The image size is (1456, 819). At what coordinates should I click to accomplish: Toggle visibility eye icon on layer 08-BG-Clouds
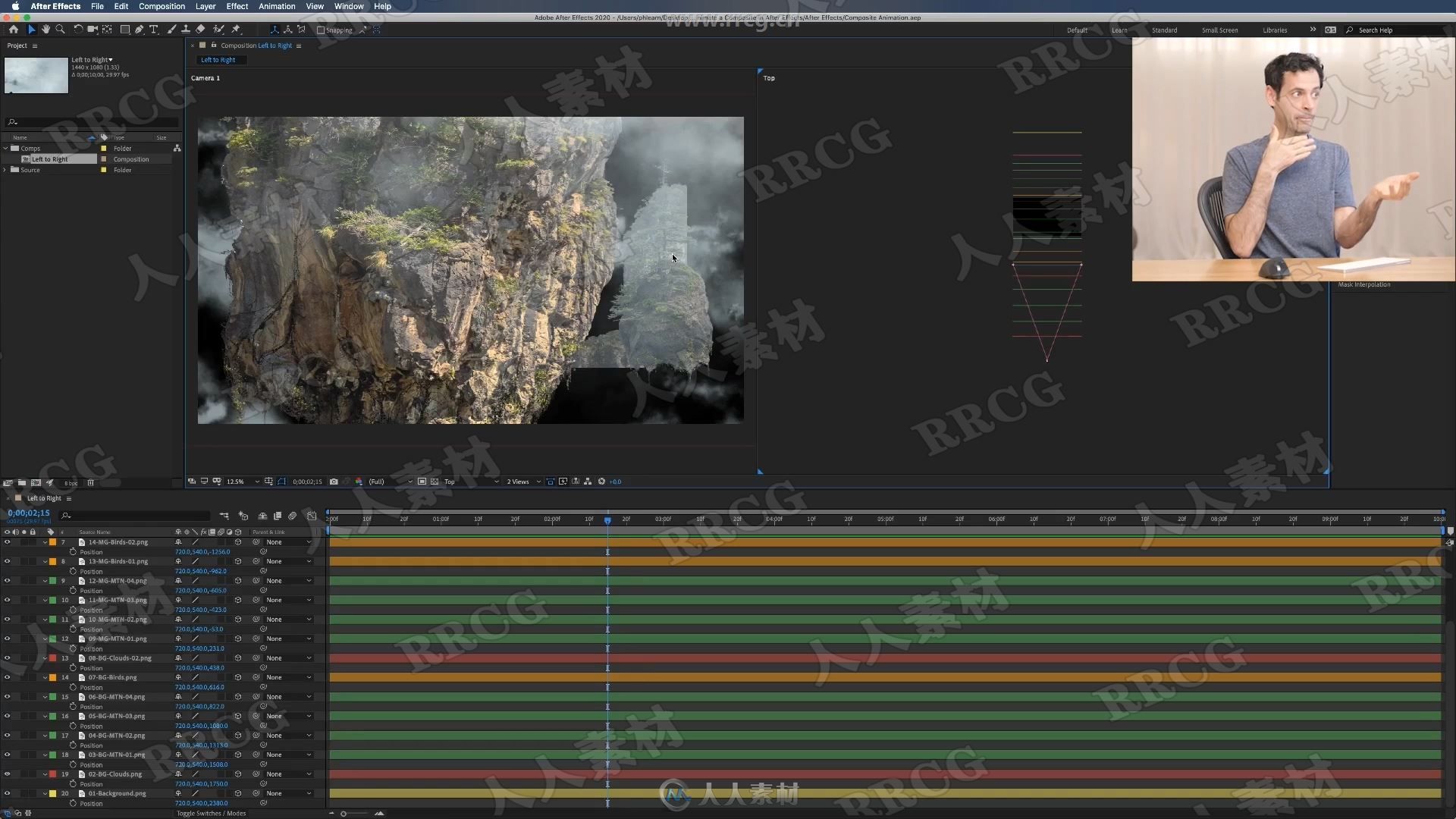pos(8,658)
